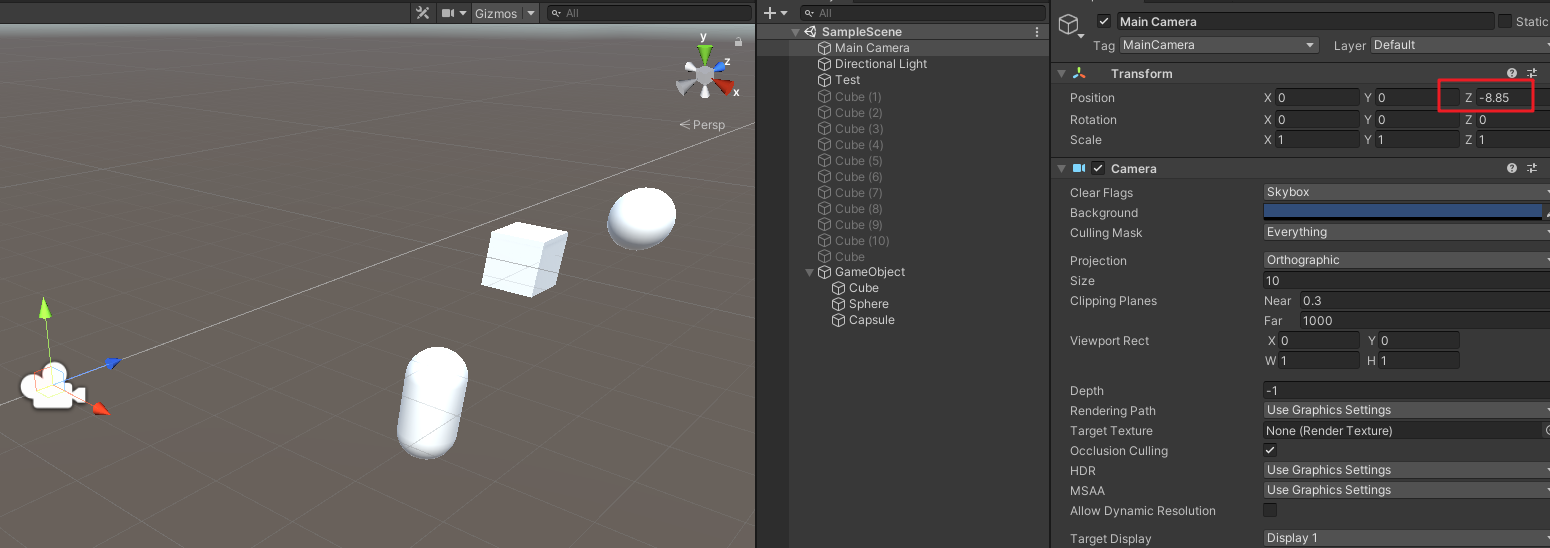The width and height of the screenshot is (1550, 548).
Task: Click the Scale X field
Action: pyautogui.click(x=1318, y=140)
